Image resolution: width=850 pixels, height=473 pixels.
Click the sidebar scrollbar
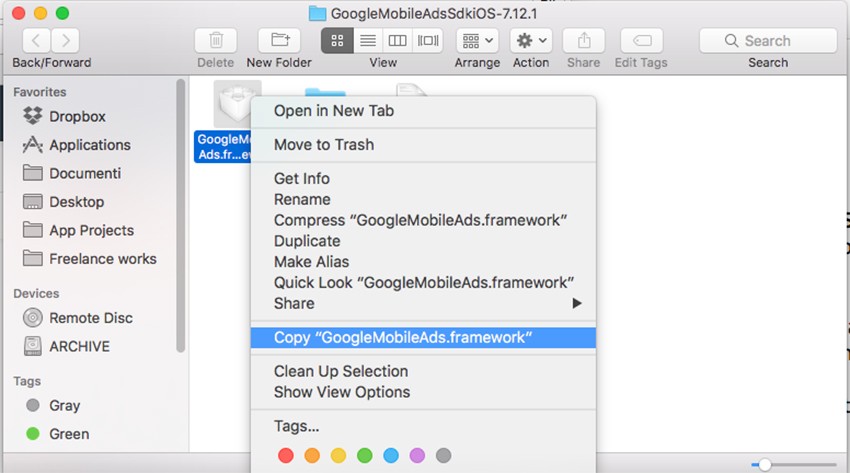(x=181, y=216)
